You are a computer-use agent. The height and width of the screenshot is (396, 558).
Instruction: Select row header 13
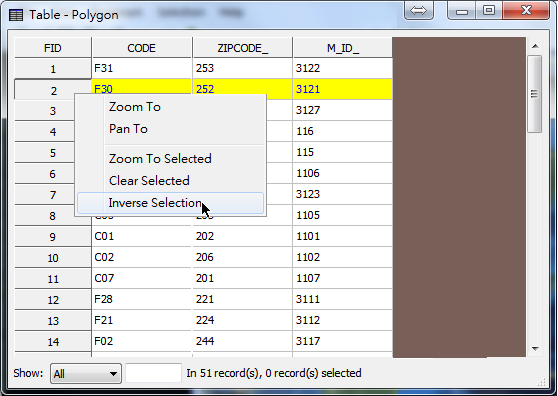(x=53, y=321)
